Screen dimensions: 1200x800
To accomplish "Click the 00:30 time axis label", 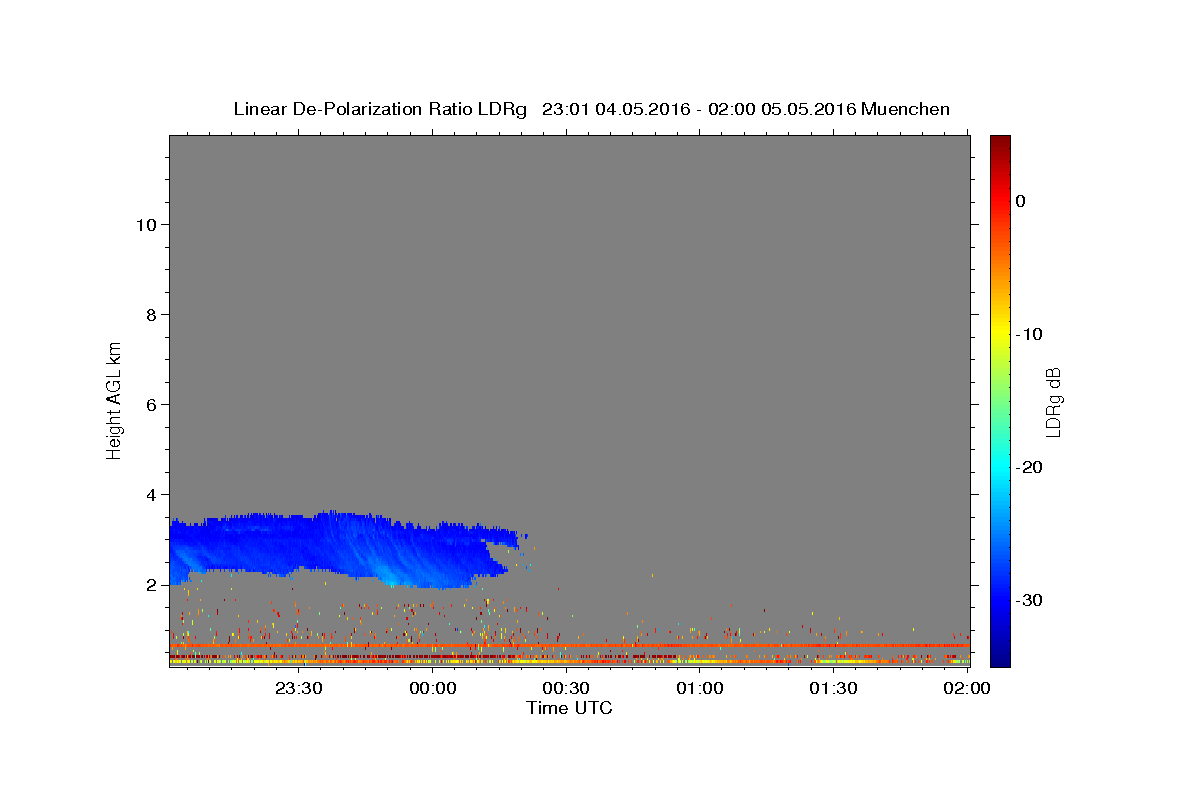I will pos(566,688).
